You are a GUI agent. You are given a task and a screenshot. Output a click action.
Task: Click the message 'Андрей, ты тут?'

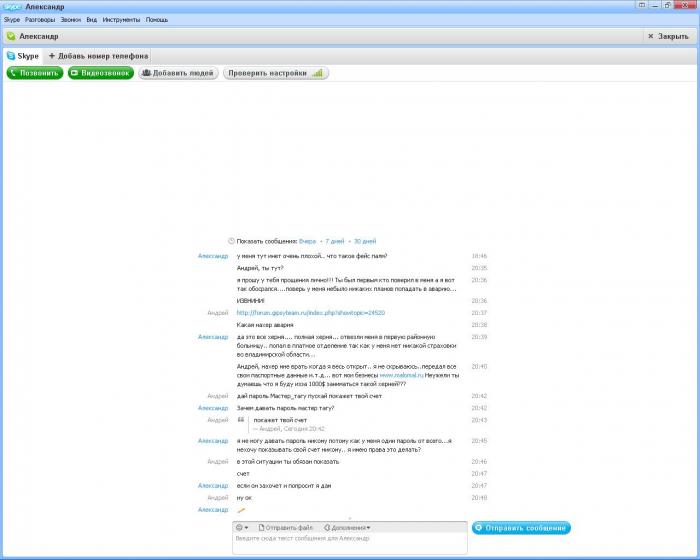(x=260, y=268)
